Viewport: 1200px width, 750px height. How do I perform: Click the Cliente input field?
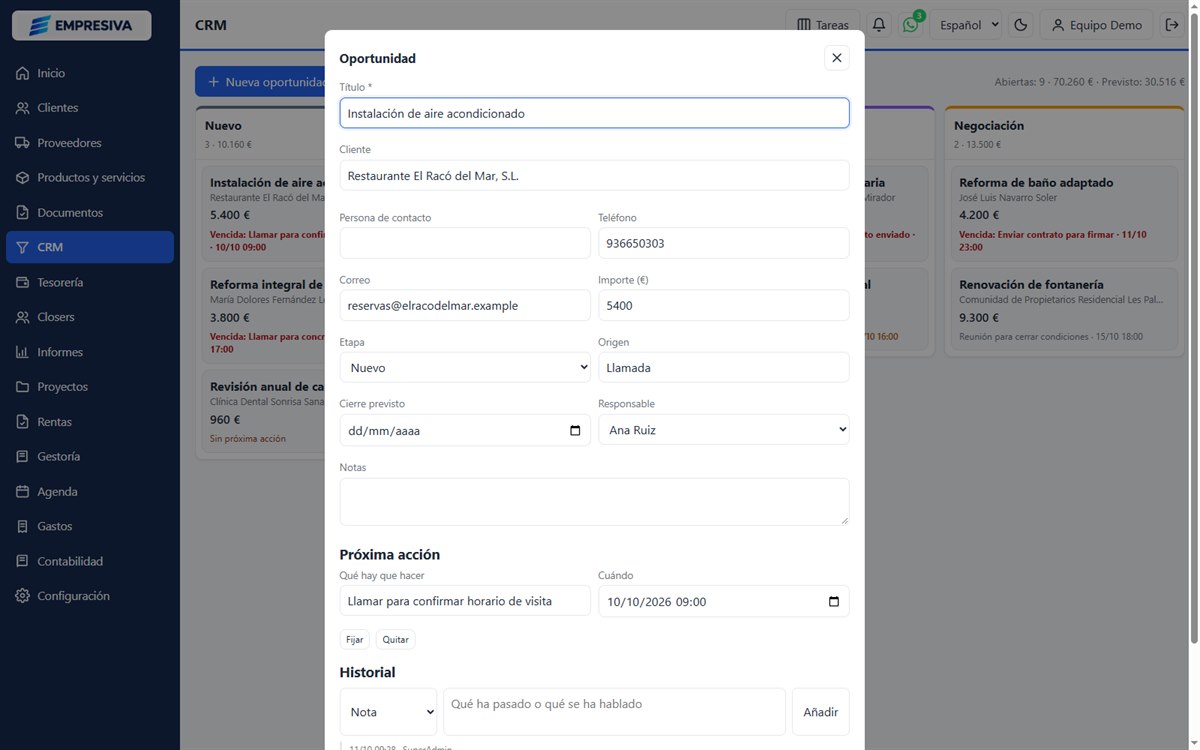pos(595,176)
